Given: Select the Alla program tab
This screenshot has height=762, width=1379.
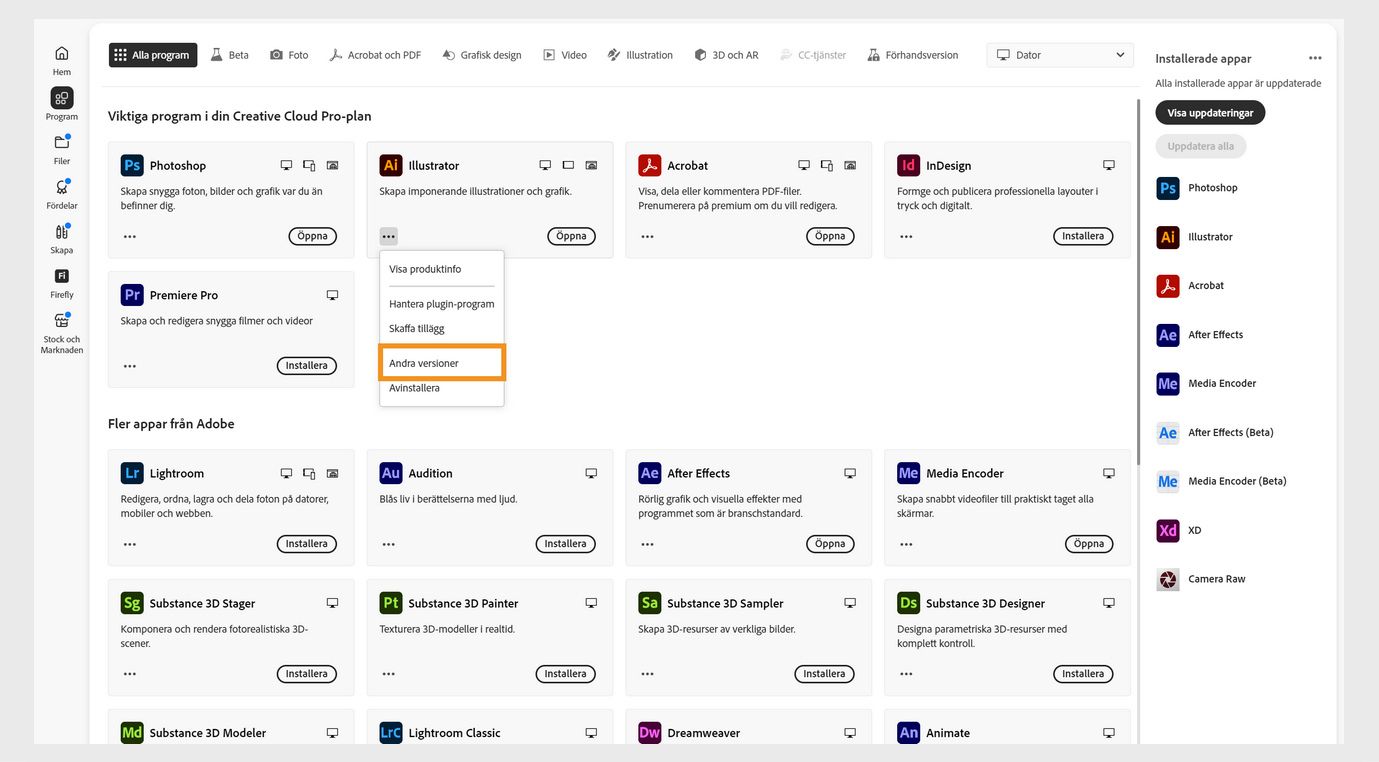Looking at the screenshot, I should click(153, 55).
